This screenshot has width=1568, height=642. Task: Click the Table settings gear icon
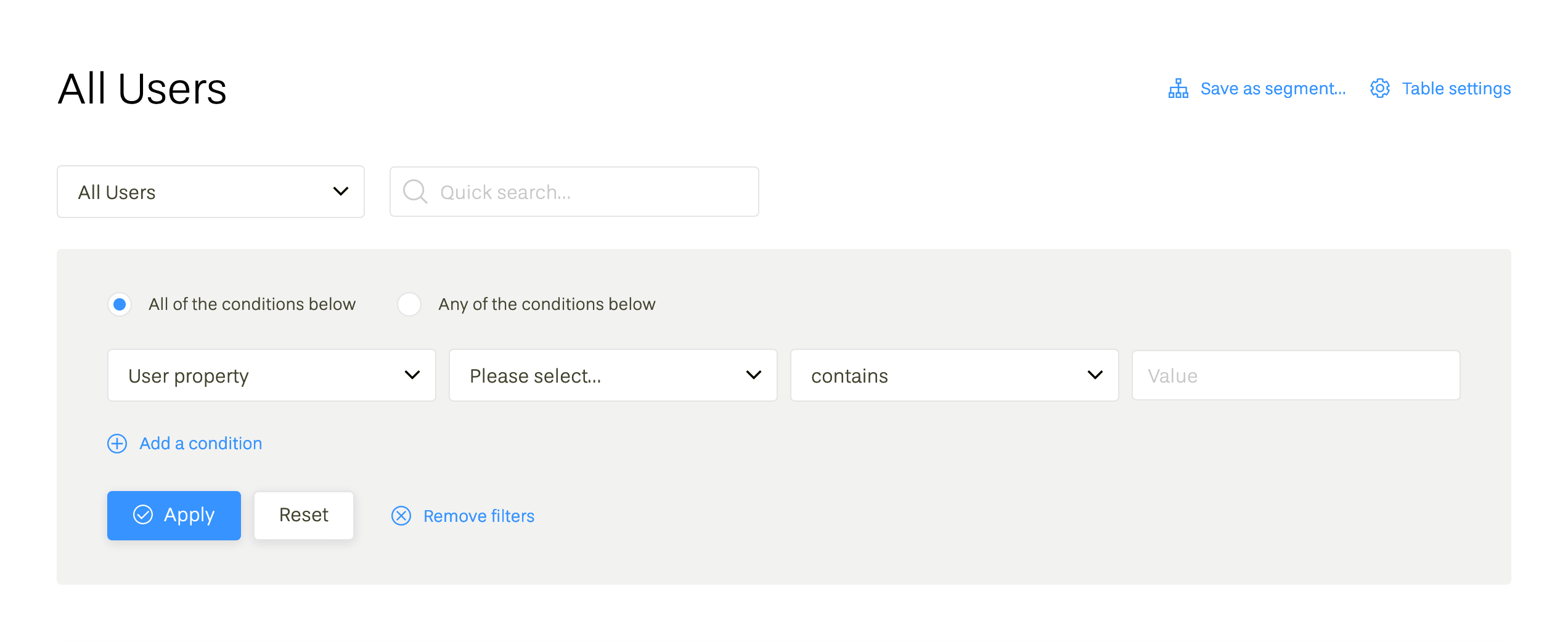coord(1379,89)
